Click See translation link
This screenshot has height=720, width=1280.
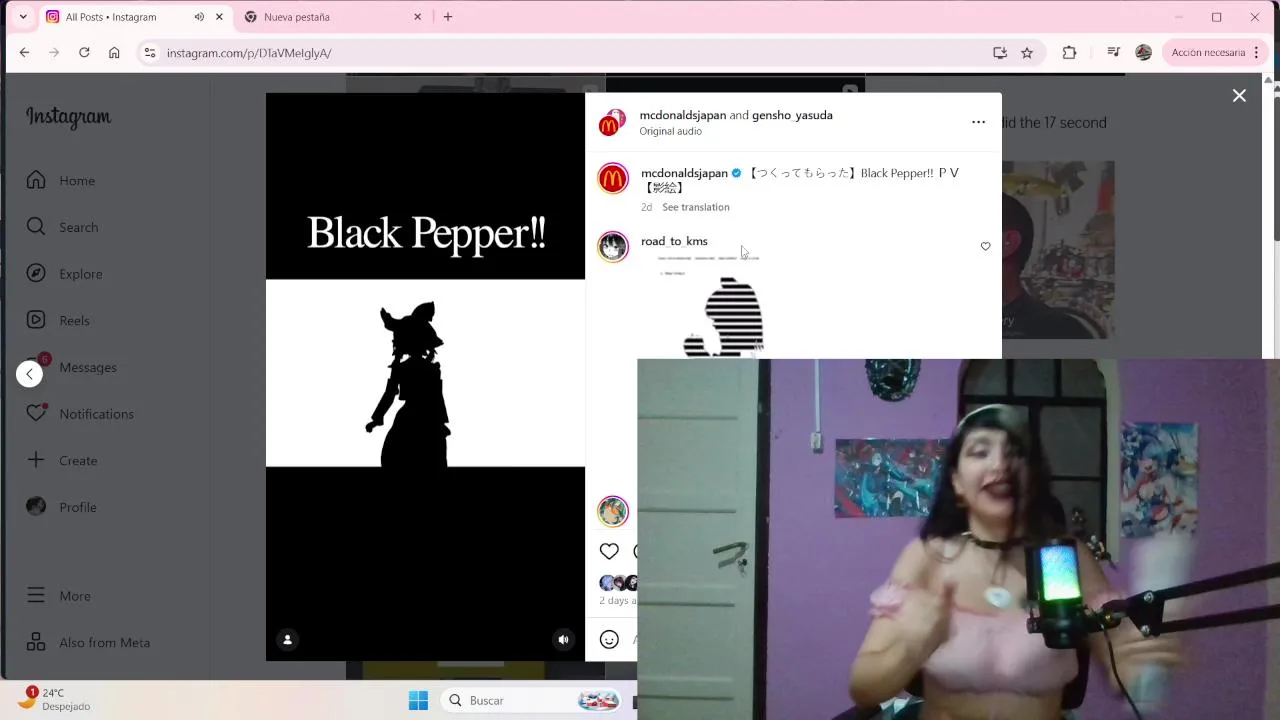(x=695, y=207)
